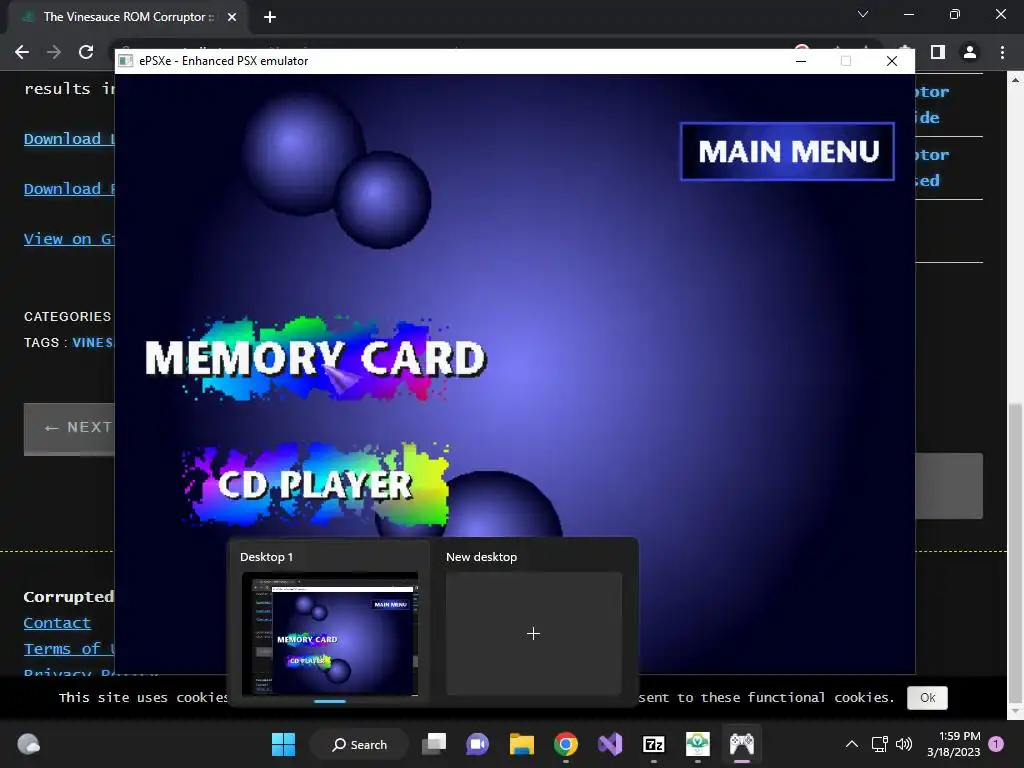Launch the Teams Chat taskbar icon
1024x768 pixels.
(x=477, y=744)
